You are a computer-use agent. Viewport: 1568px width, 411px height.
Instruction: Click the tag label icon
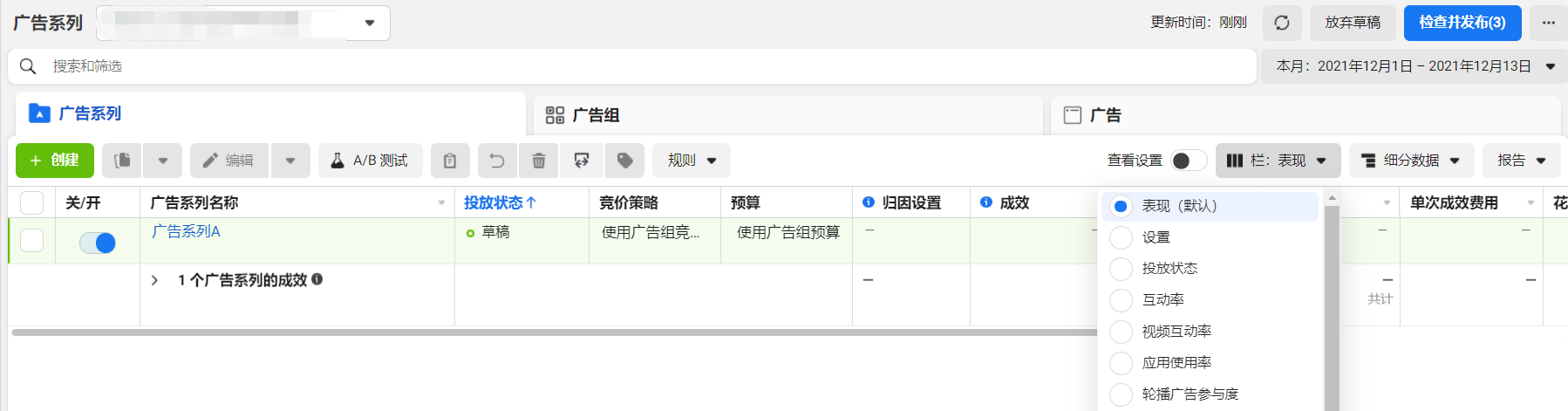point(624,161)
